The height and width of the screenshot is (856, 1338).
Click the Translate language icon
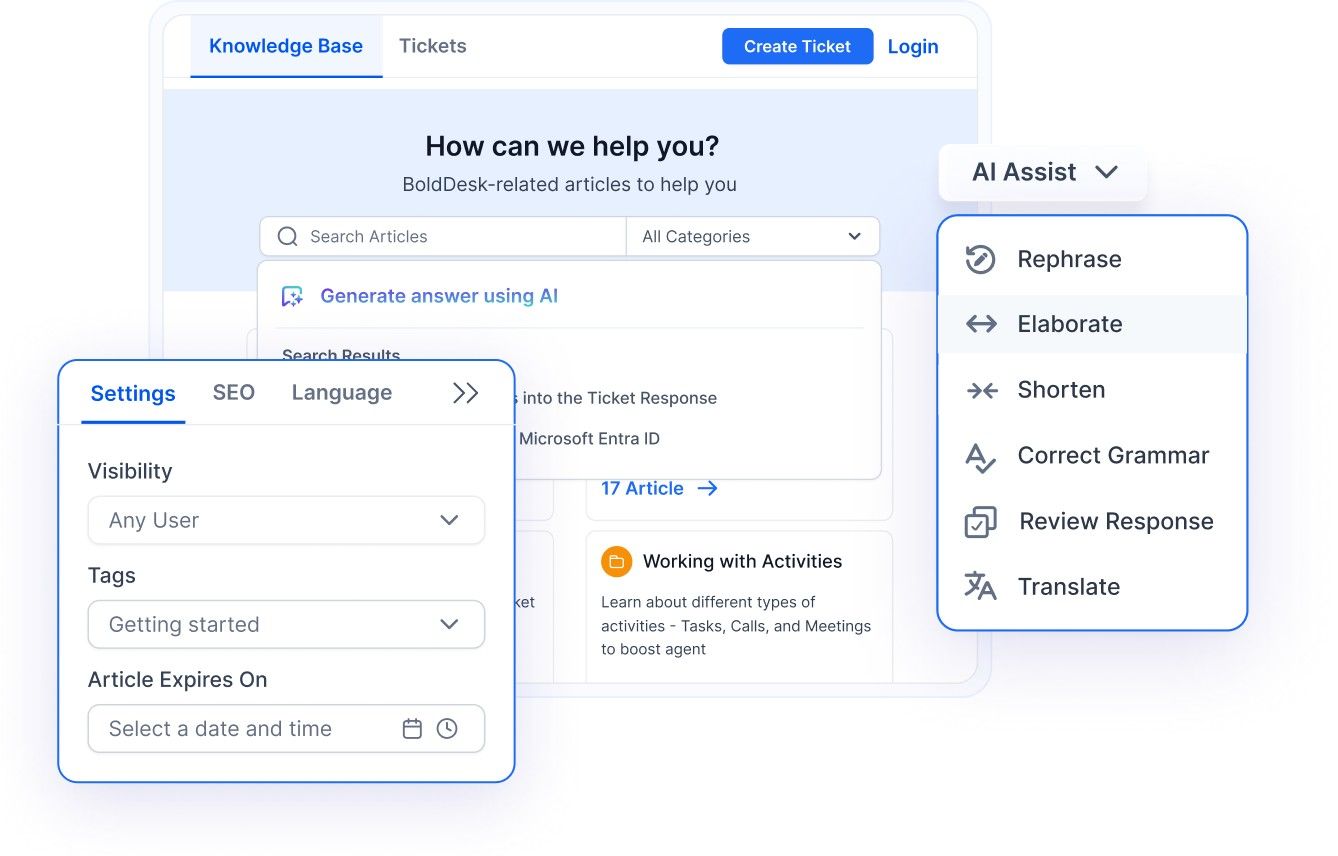click(980, 586)
